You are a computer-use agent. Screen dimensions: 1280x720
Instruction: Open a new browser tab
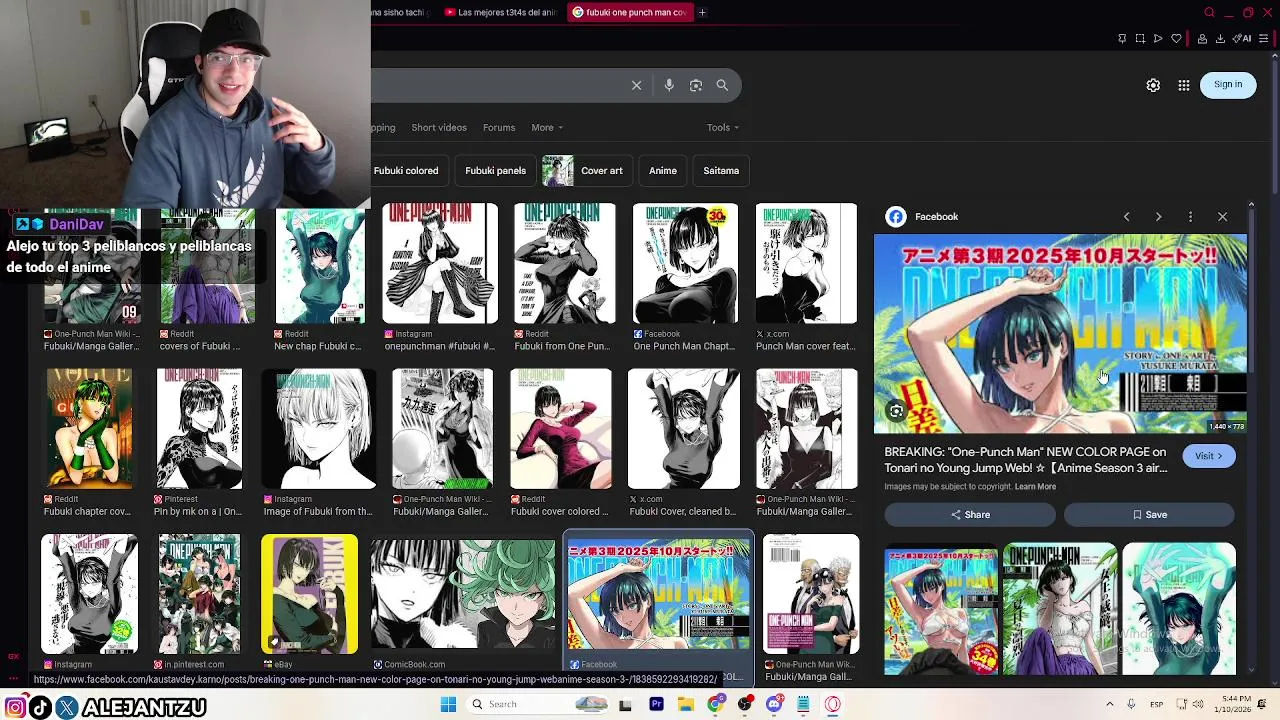coord(702,12)
